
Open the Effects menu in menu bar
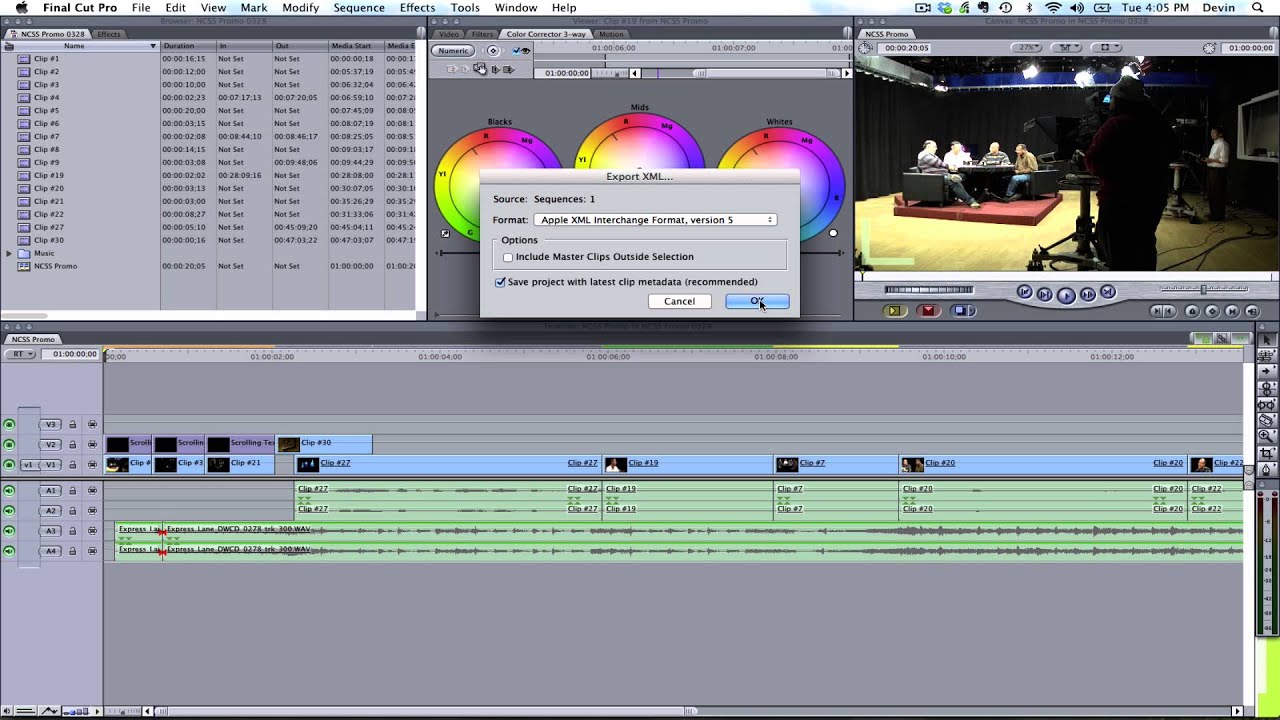(x=417, y=7)
